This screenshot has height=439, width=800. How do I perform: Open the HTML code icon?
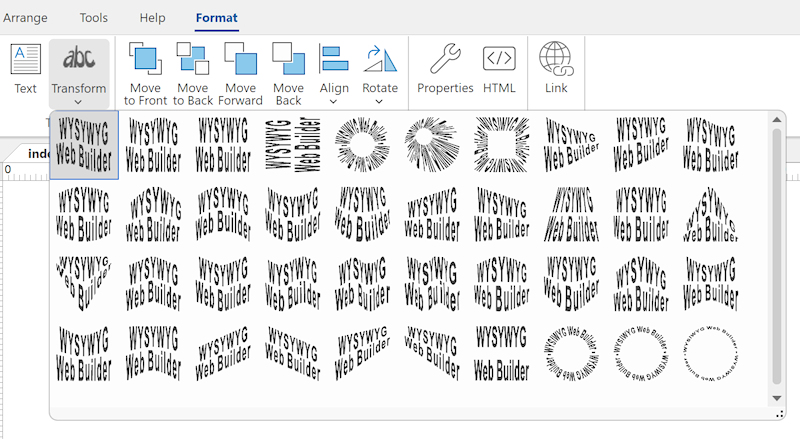tap(499, 58)
